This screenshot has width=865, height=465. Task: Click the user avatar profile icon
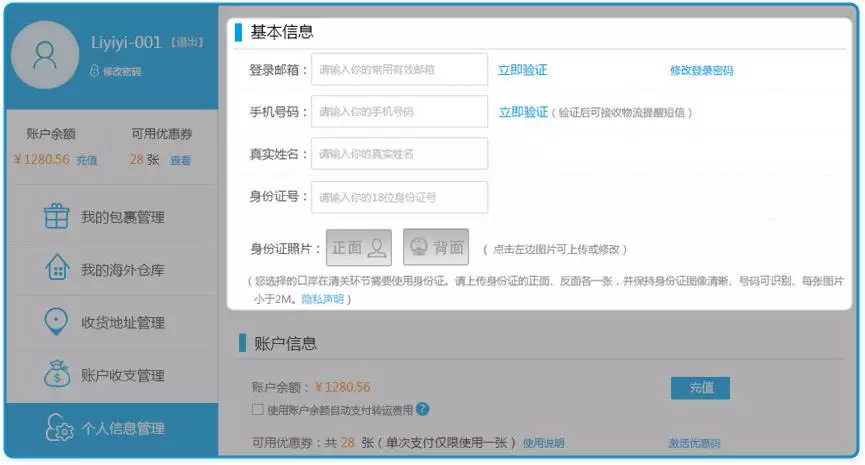coord(45,55)
